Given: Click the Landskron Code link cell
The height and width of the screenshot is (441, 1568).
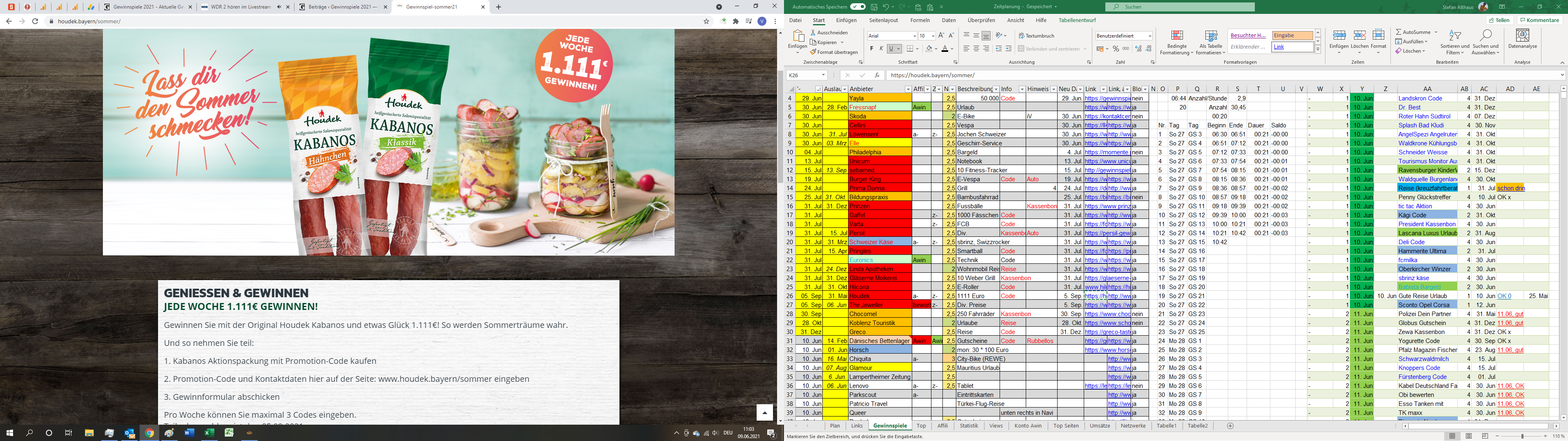Looking at the screenshot, I should coord(1427,98).
